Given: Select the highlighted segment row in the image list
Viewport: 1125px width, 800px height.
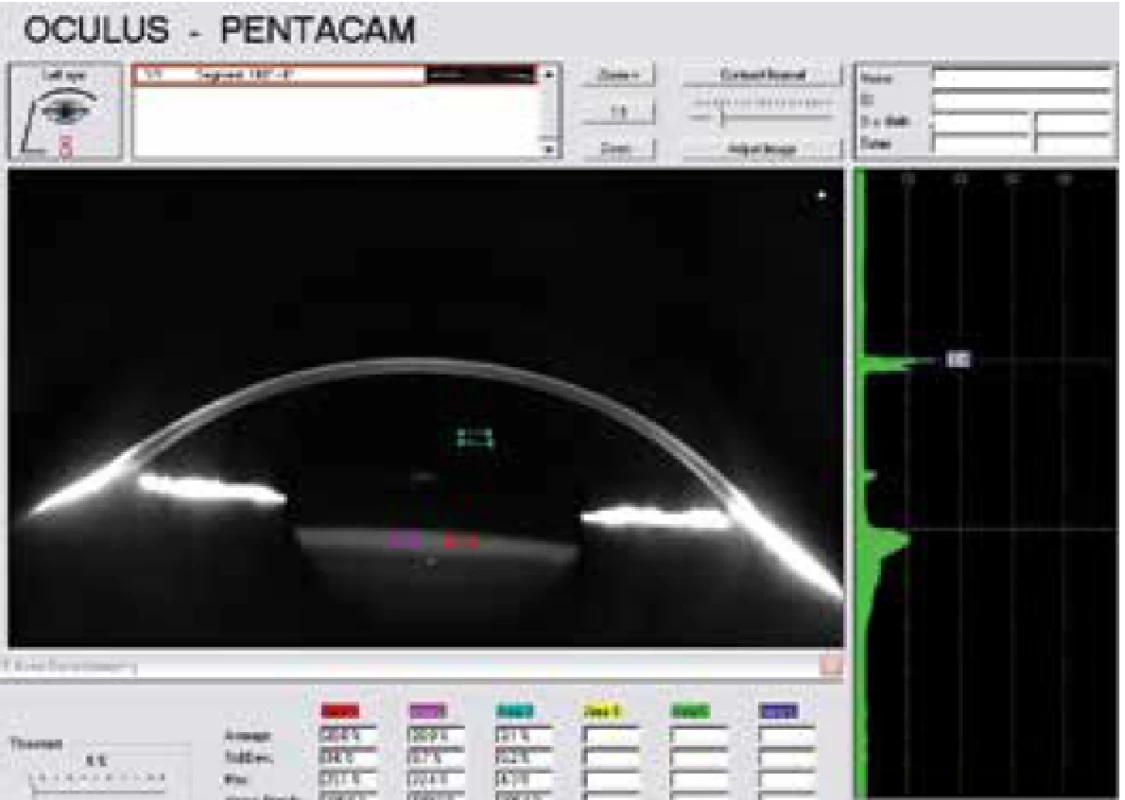Looking at the screenshot, I should click(x=336, y=75).
